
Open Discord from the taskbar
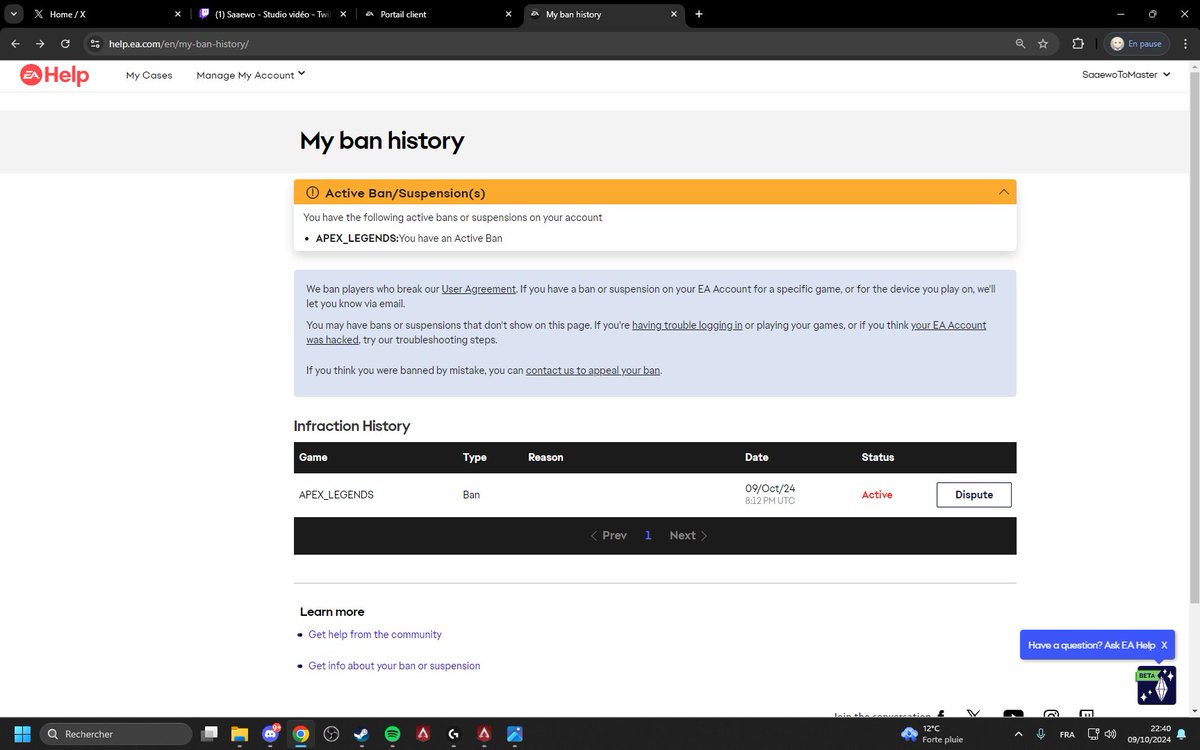(x=270, y=733)
